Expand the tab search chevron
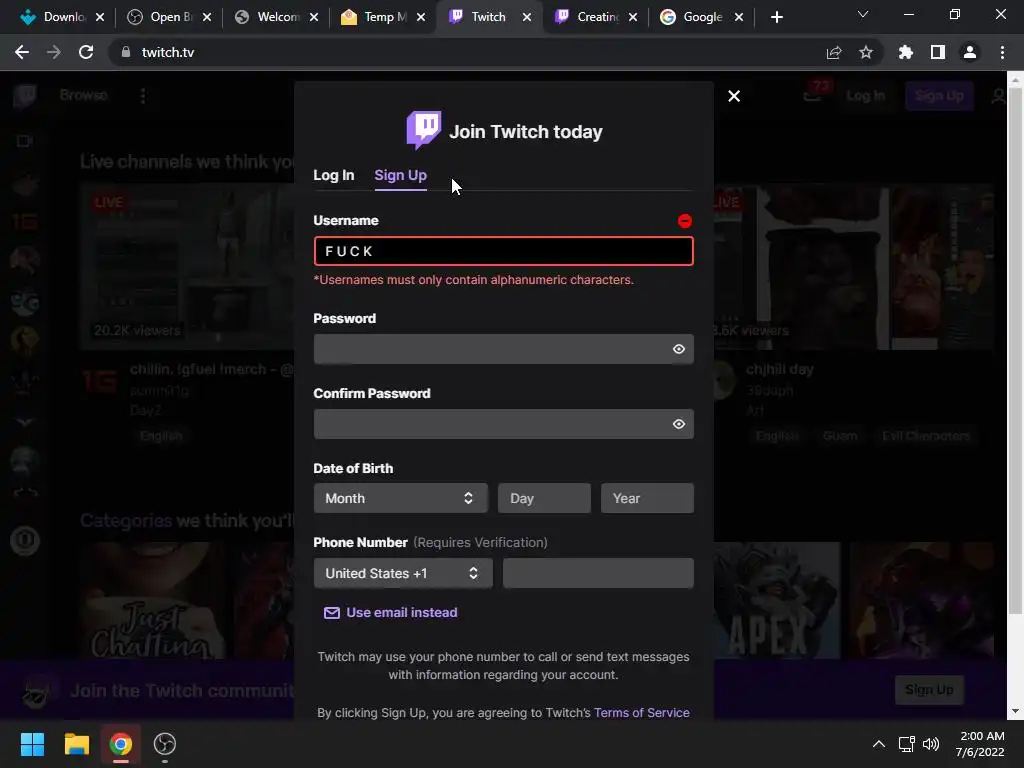This screenshot has width=1024, height=768. click(x=863, y=14)
